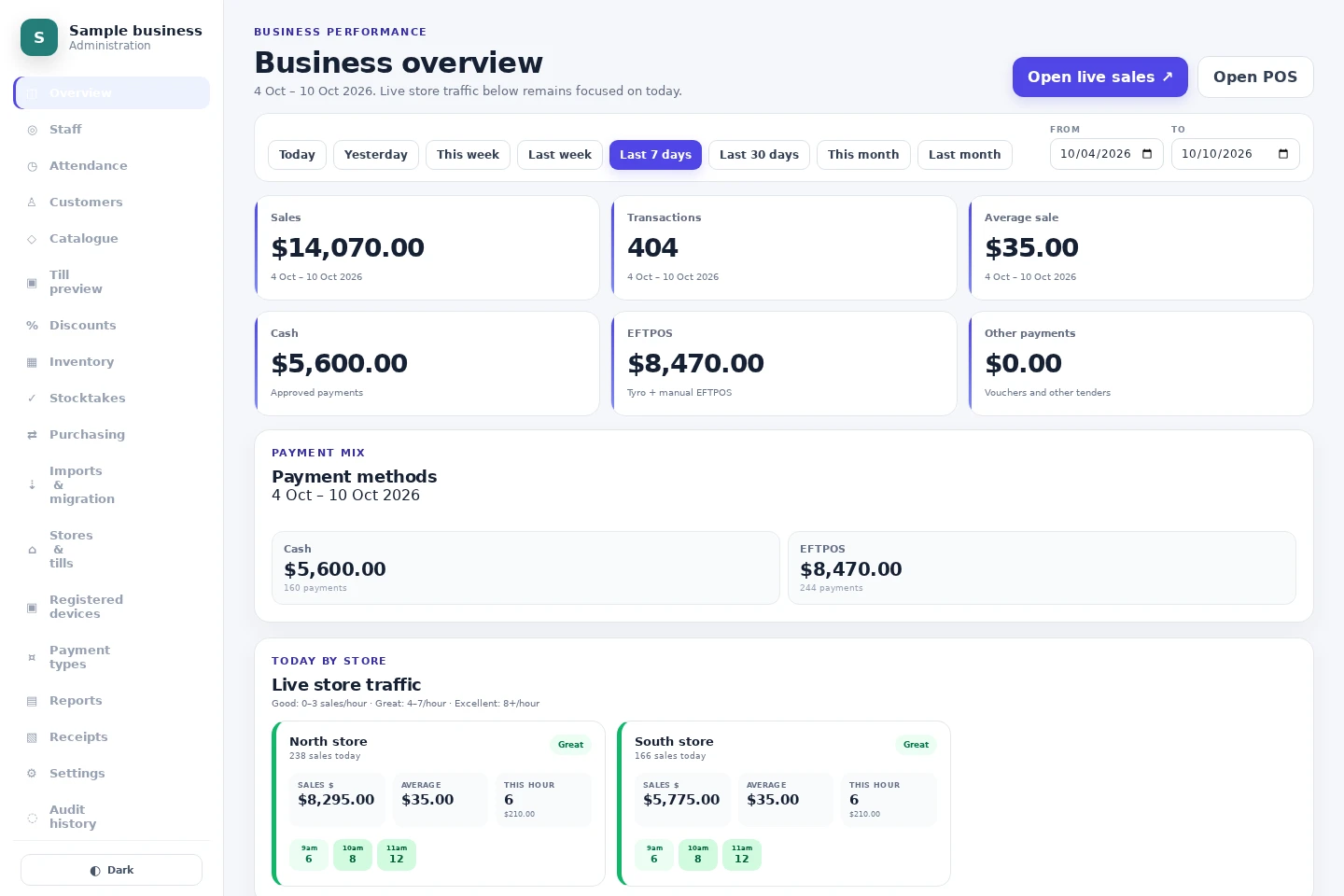Screen dimensions: 1344x896
Task: Click the EFTPOS 244 payments tile
Action: coord(1042,568)
